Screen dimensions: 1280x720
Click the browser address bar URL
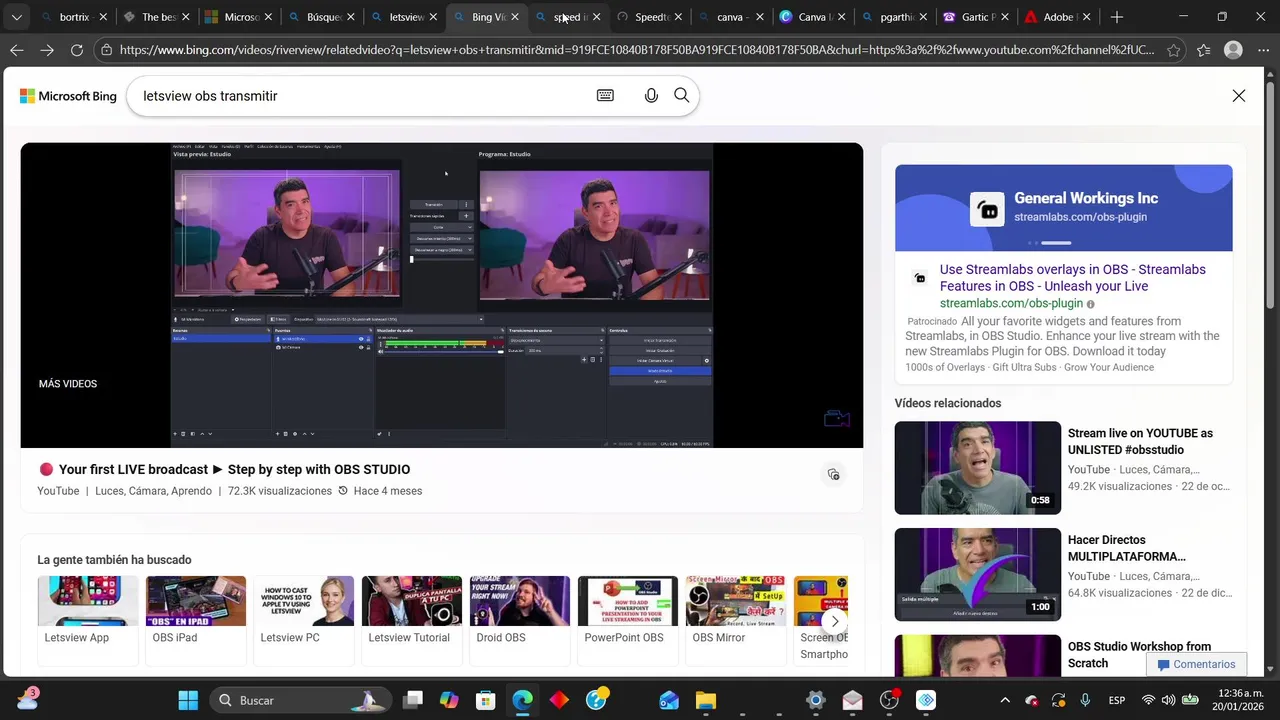click(x=637, y=50)
